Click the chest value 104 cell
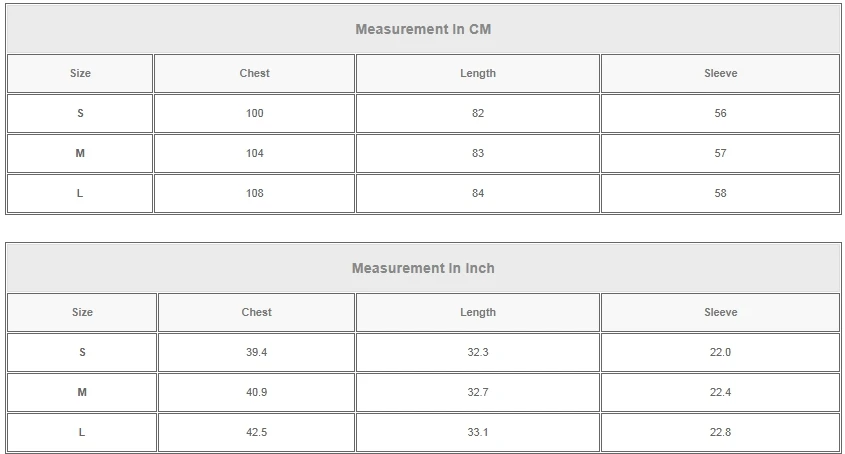This screenshot has width=845, height=454. 255,154
